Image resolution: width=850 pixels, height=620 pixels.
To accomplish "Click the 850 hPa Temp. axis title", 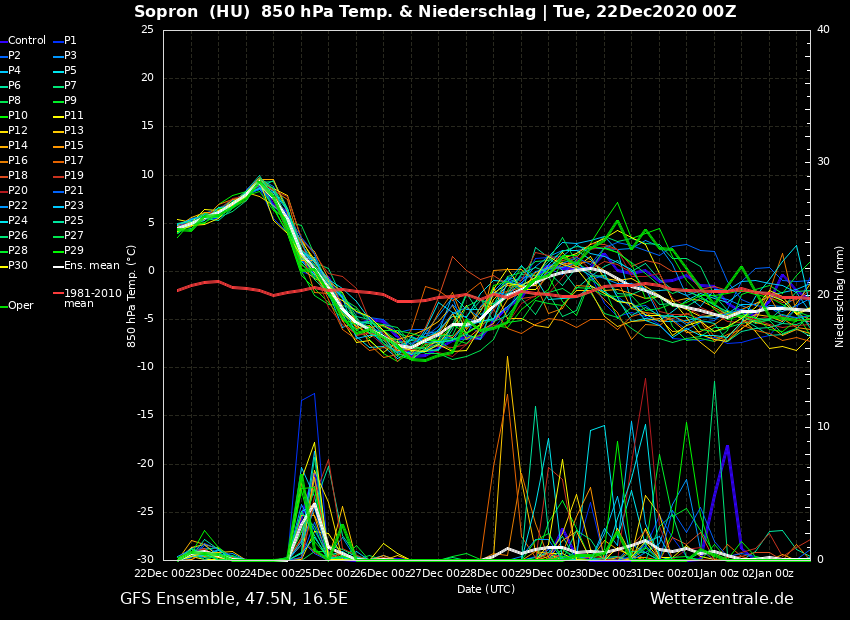I will tap(132, 296).
